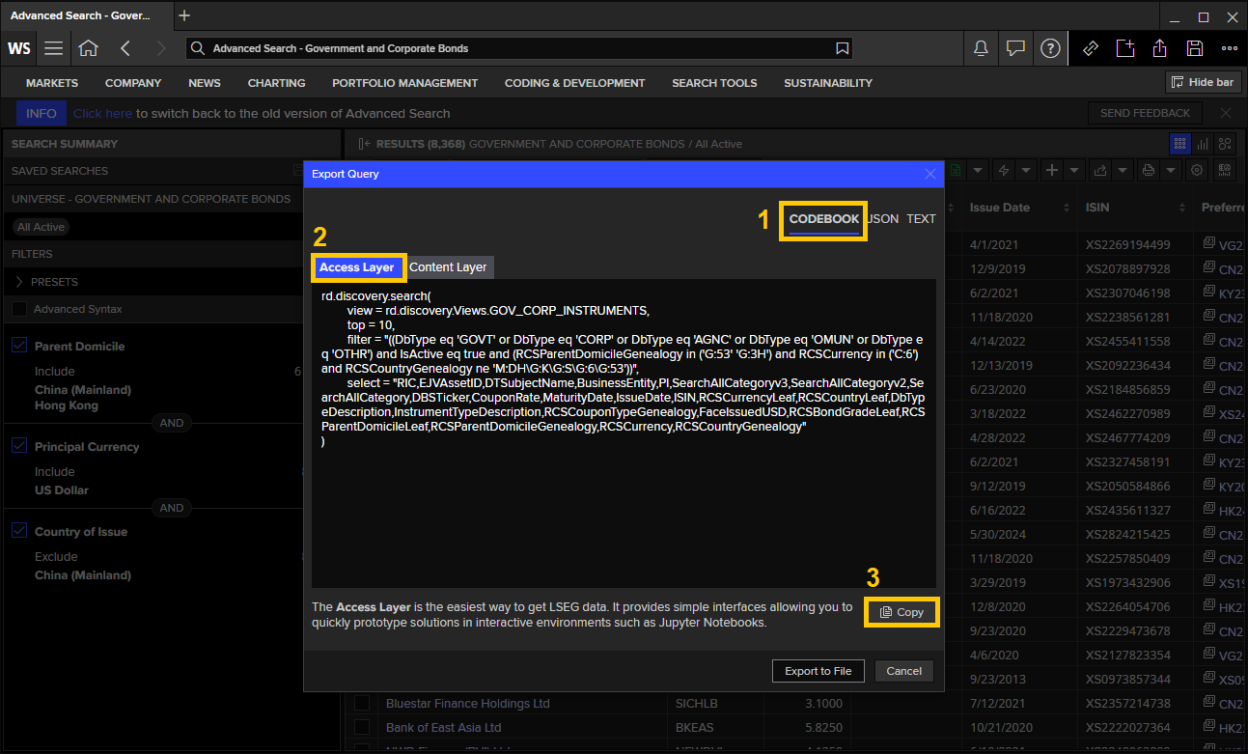Select the refresh lightning icon on the toolbar
The height and width of the screenshot is (754, 1248).
coord(1005,170)
